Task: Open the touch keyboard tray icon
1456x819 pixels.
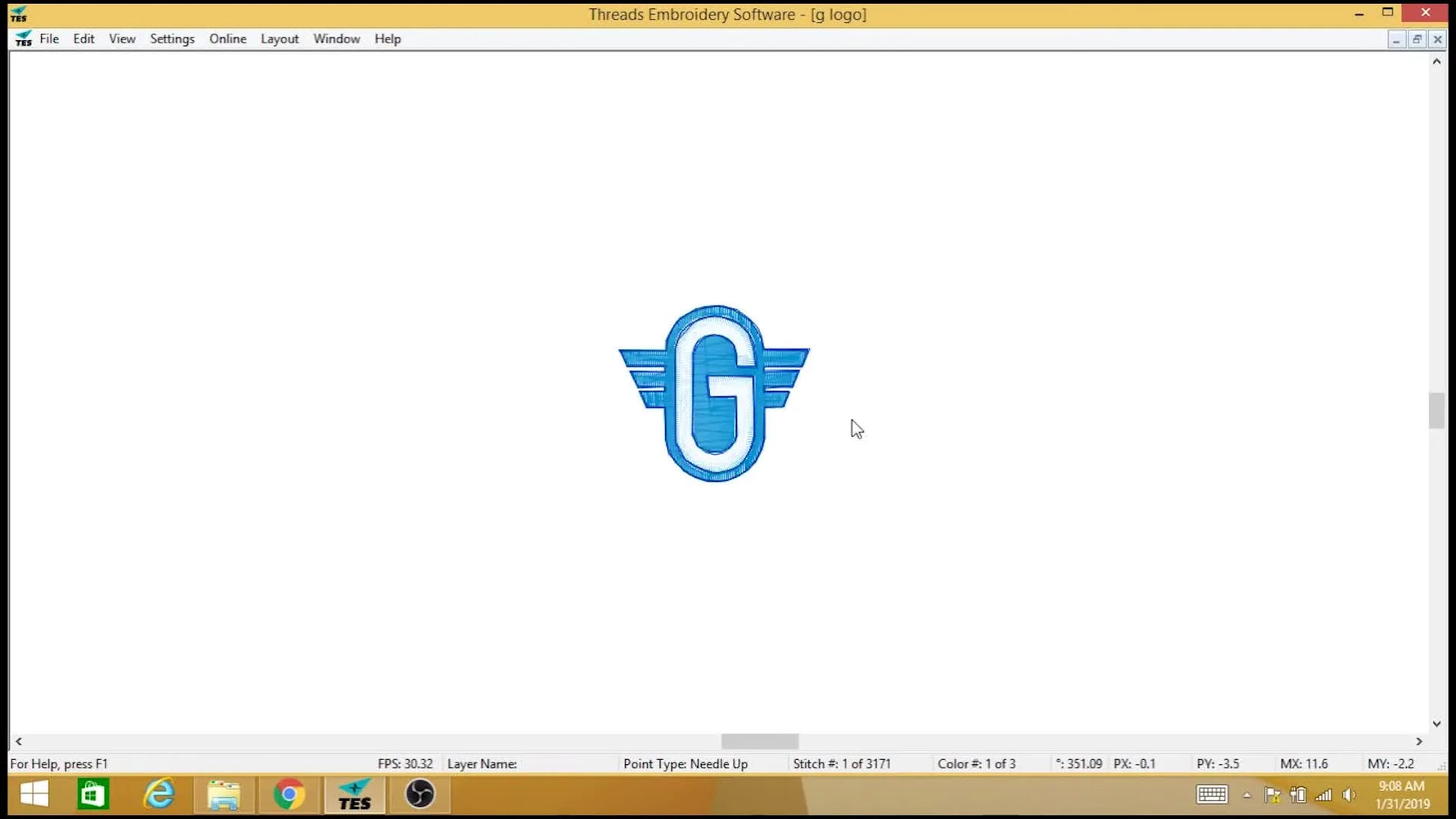Action: 1211,794
